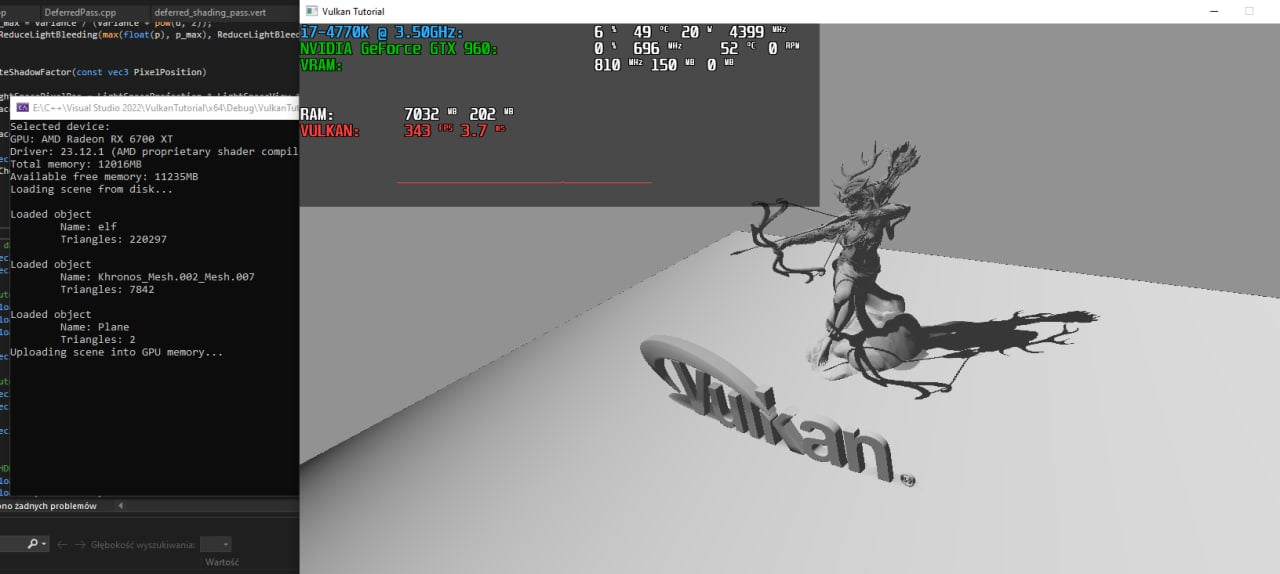Click 'Uploading scene into GPU memory...' line
Viewport: 1280px width, 574px height.
pos(116,352)
